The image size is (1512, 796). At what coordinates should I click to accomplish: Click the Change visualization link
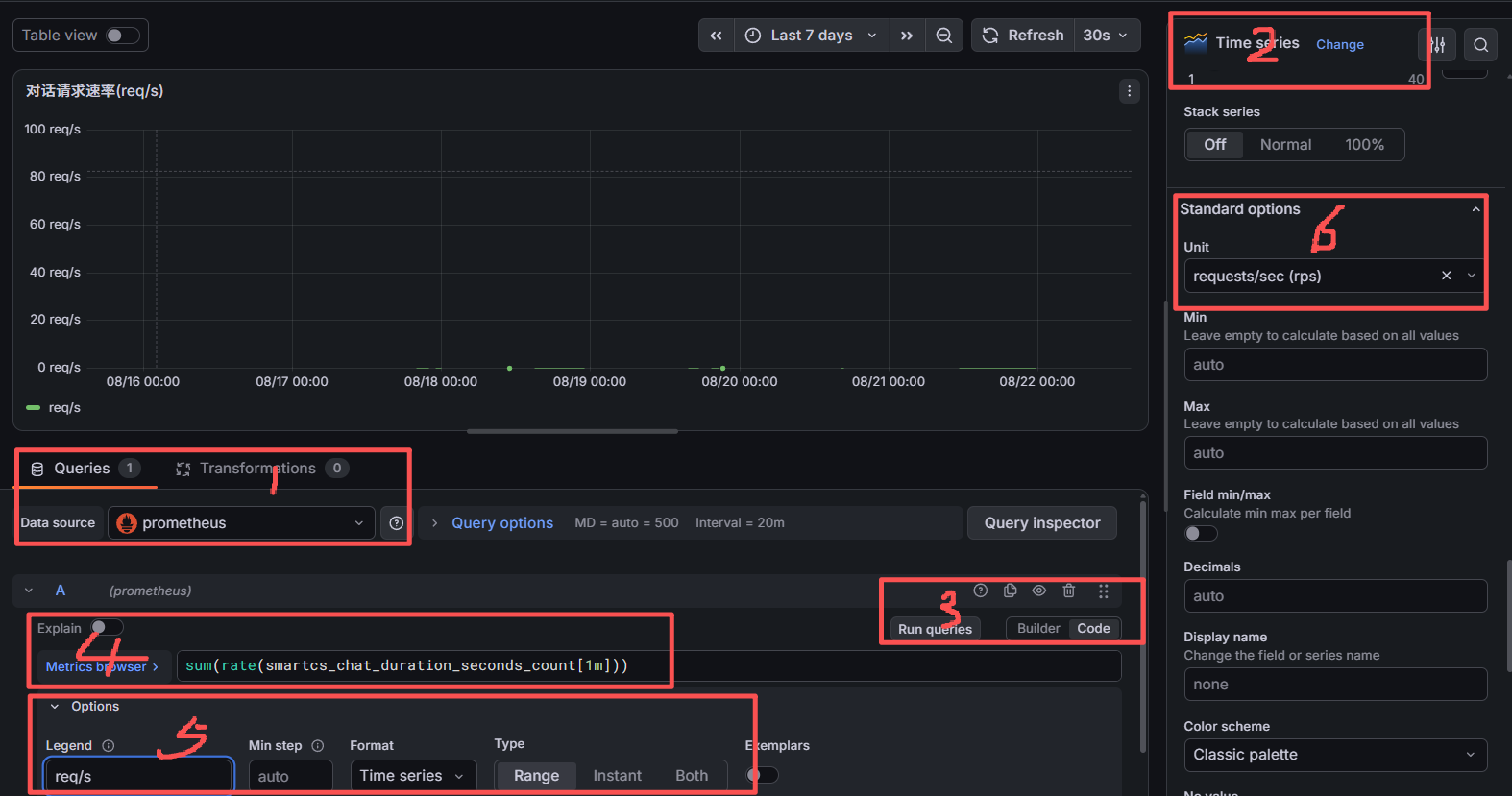click(x=1340, y=44)
